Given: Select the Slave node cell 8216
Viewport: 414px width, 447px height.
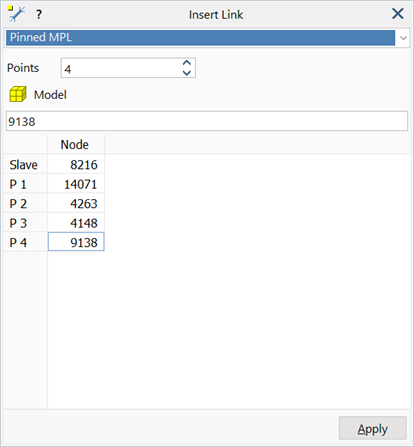Looking at the screenshot, I should tap(76, 164).
